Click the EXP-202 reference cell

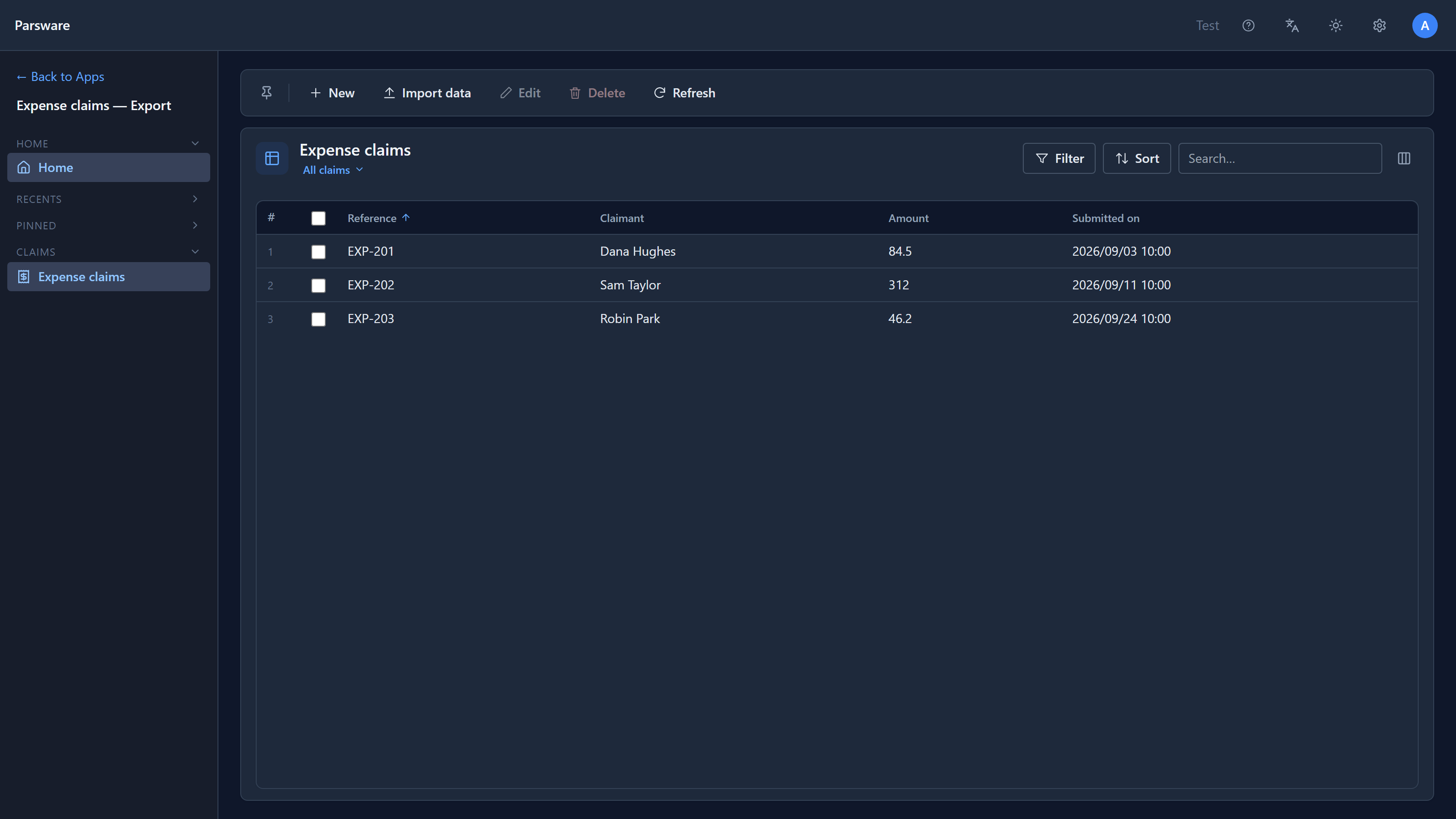[x=371, y=285]
